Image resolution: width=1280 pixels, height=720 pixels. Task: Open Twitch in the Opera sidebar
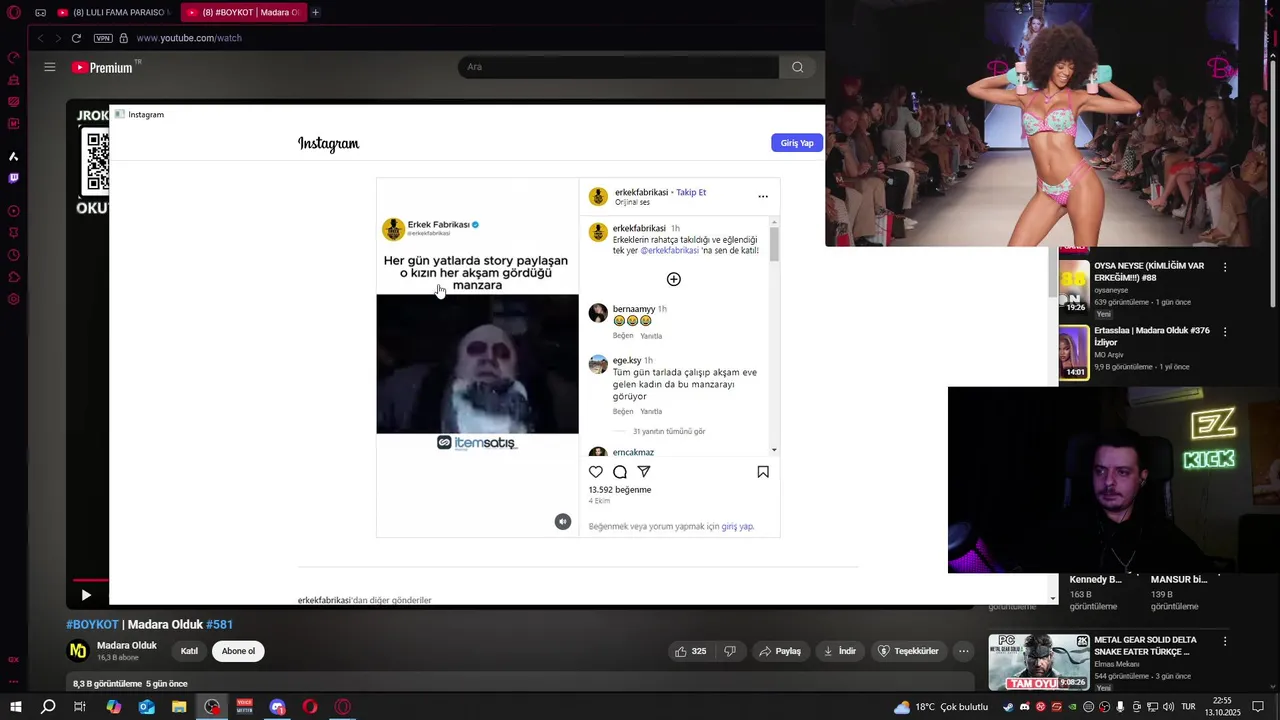14,178
